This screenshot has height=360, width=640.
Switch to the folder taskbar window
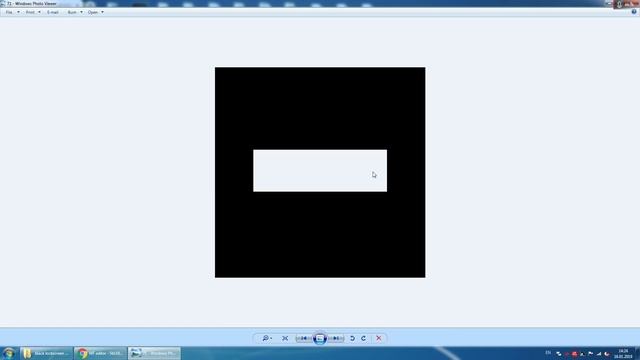click(x=46, y=353)
